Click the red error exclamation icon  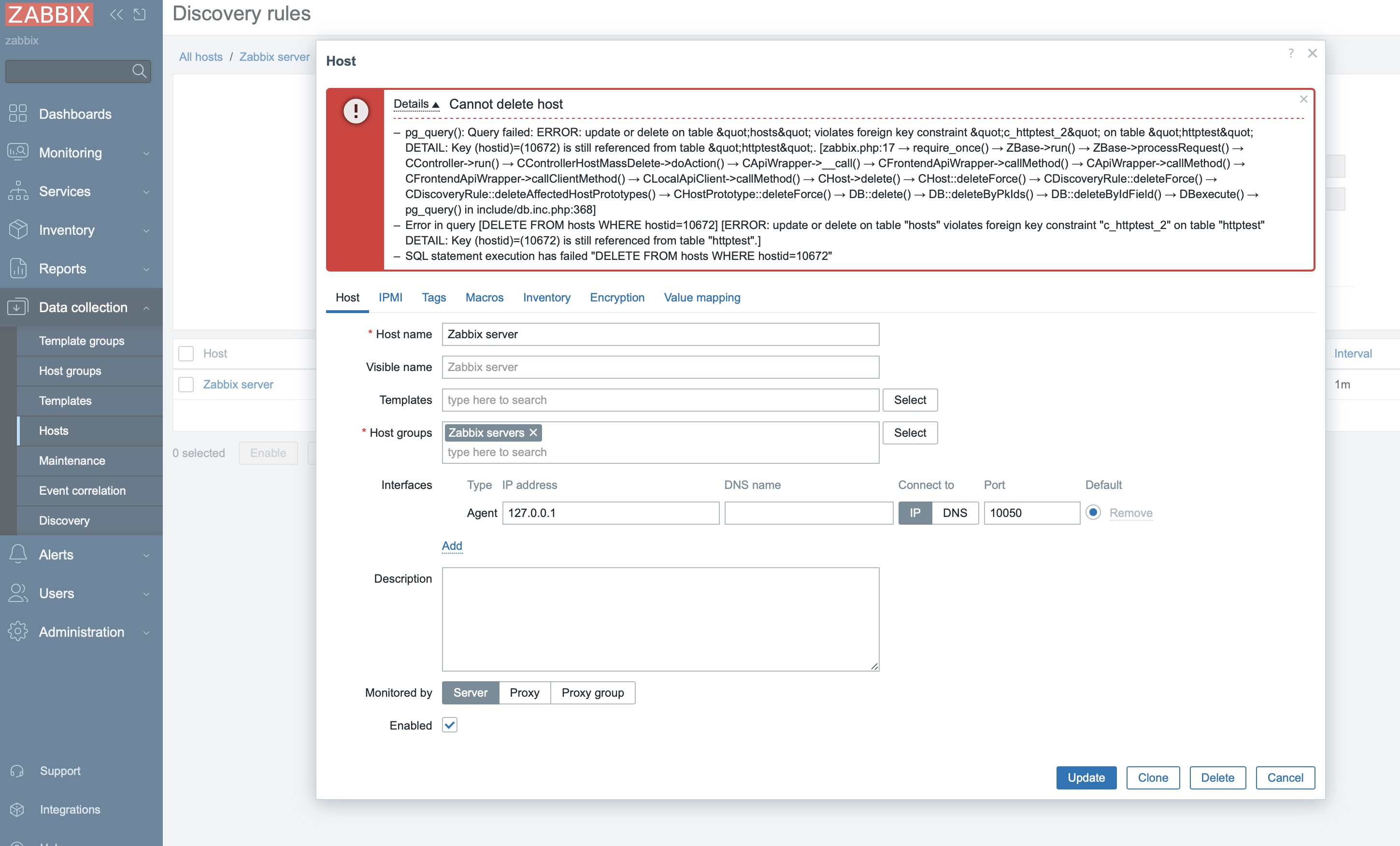coord(356,111)
